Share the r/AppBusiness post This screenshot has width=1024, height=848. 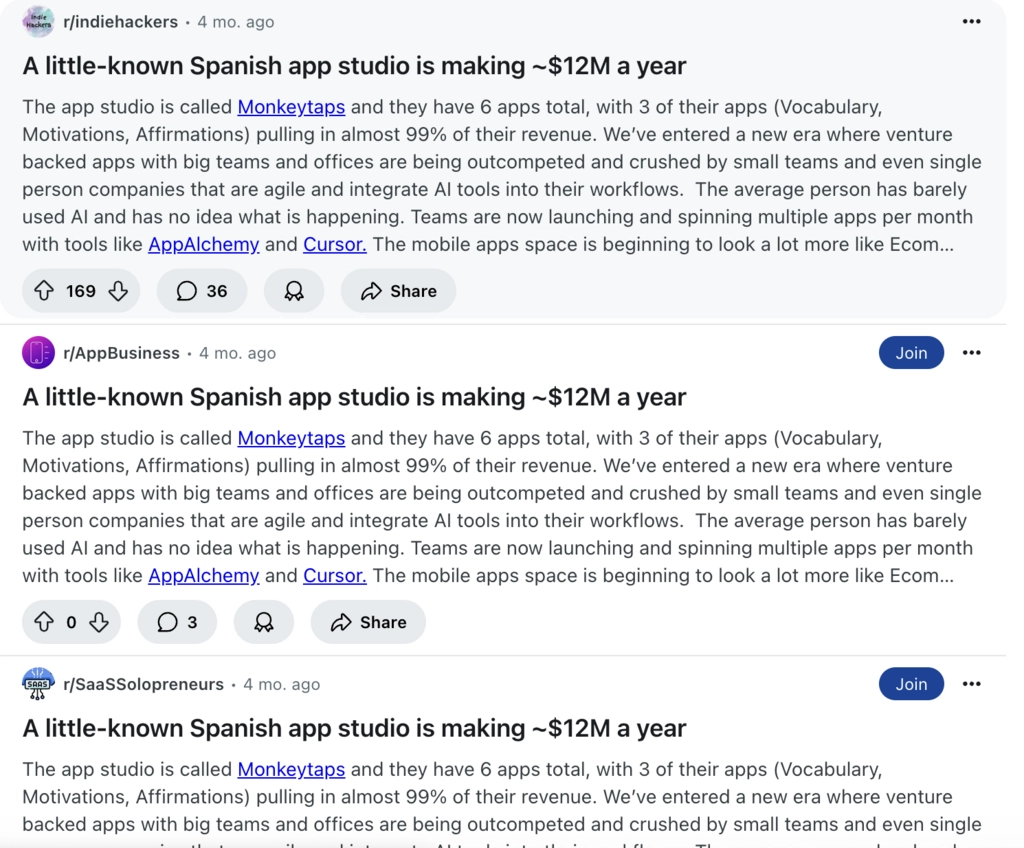(368, 622)
